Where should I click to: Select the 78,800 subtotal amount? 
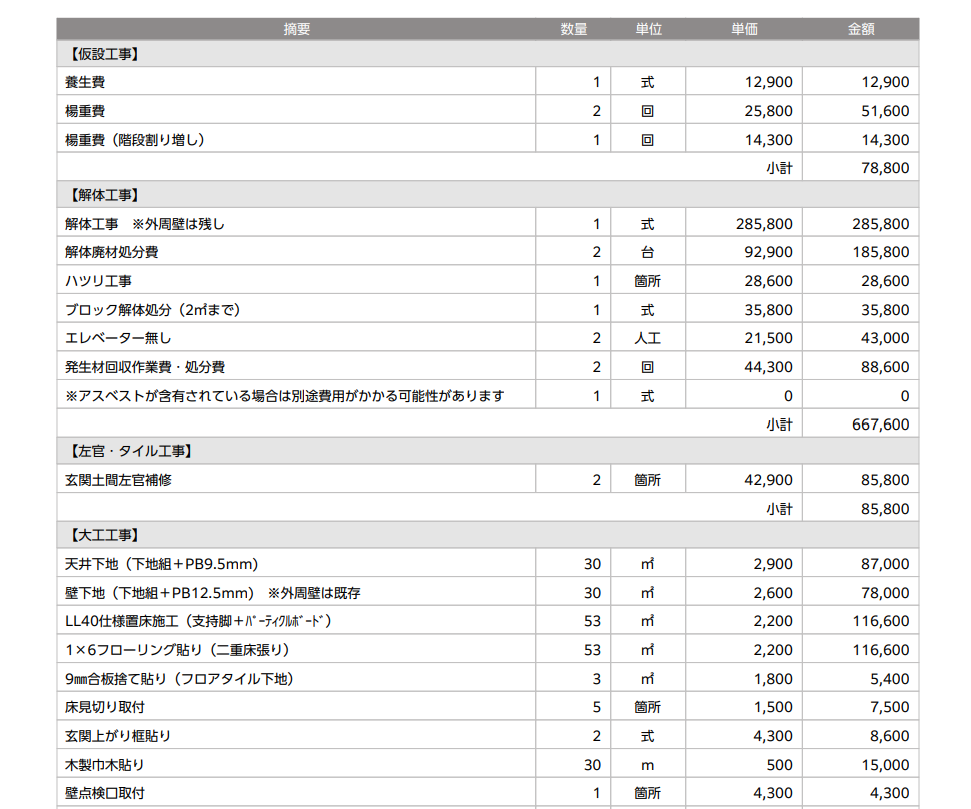tap(884, 168)
